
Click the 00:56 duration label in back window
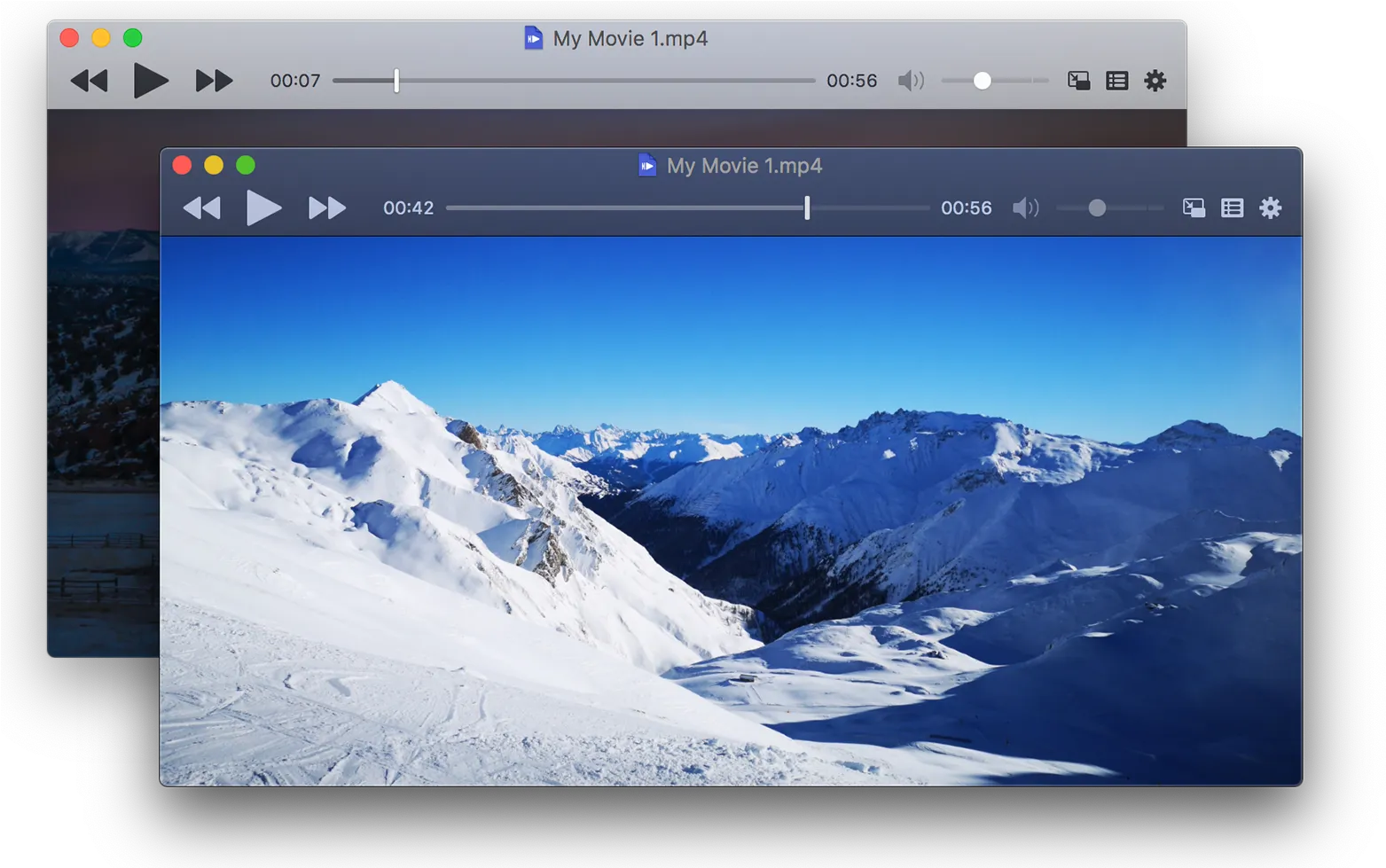pyautogui.click(x=851, y=81)
